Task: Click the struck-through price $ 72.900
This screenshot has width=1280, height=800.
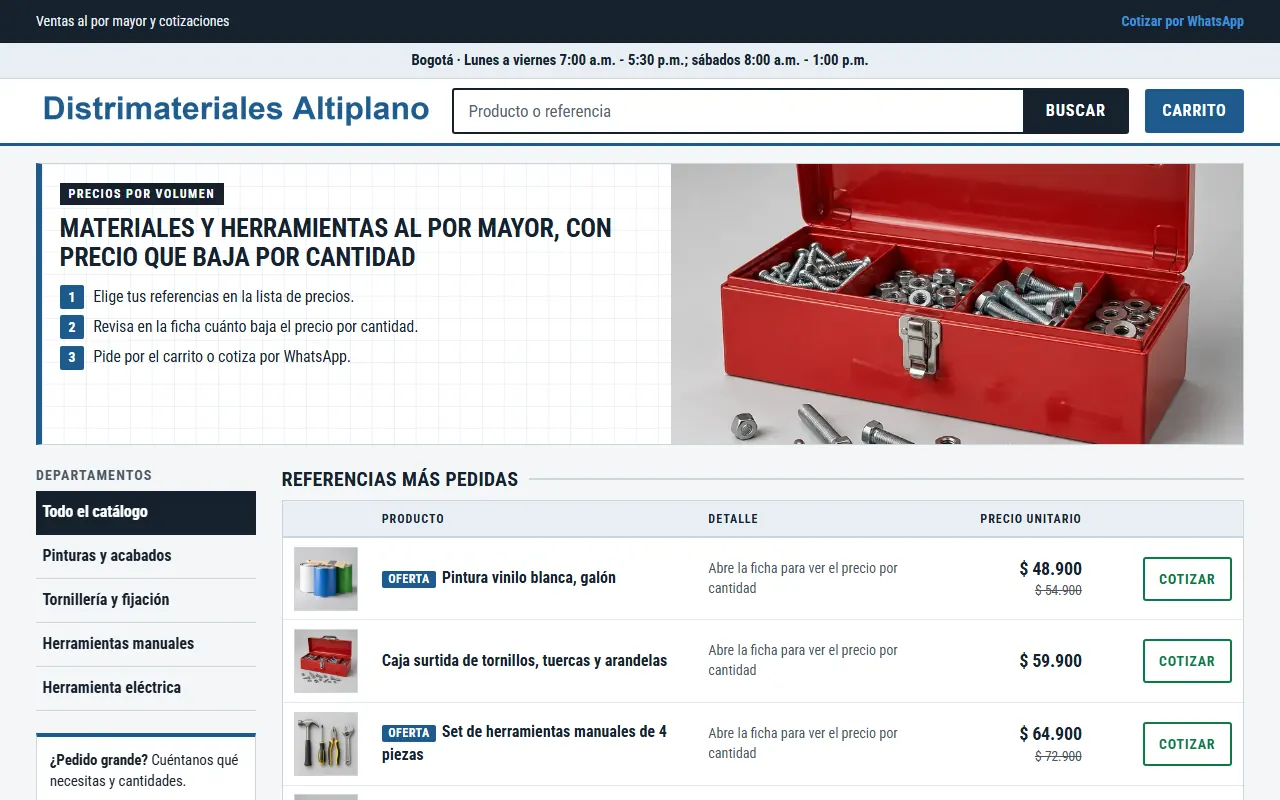Action: [1058, 757]
